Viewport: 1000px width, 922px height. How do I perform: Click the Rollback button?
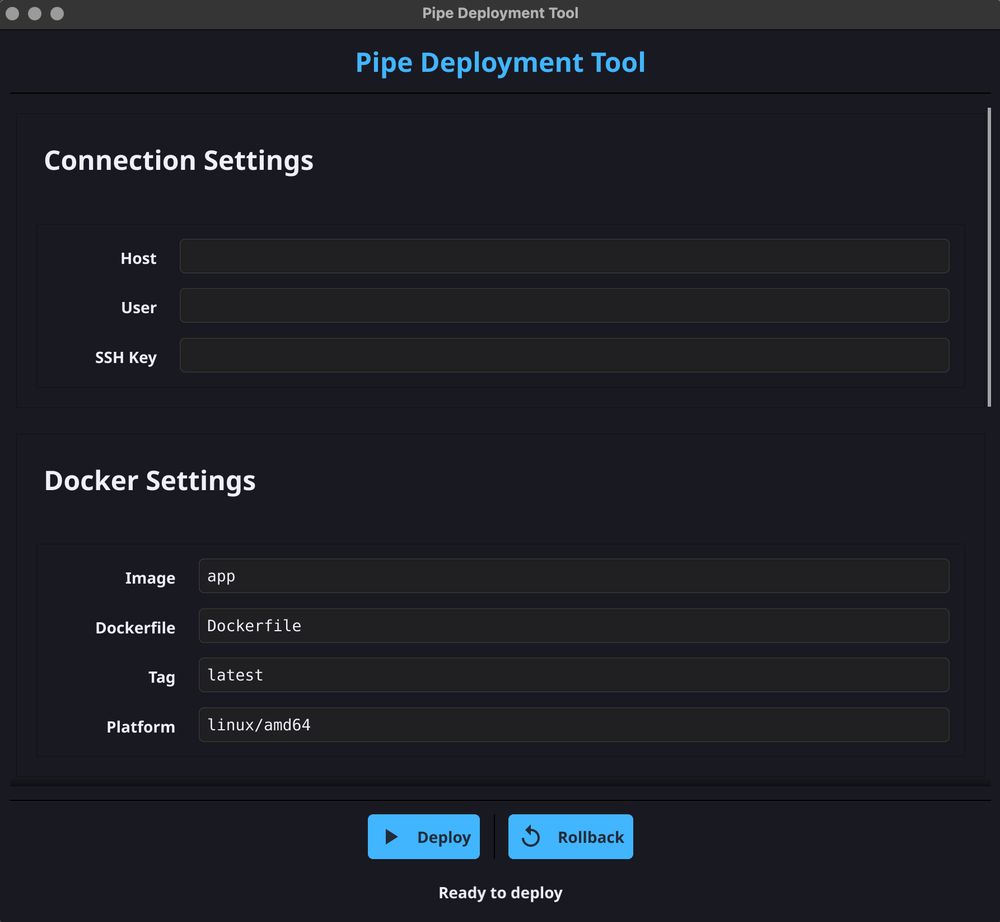[570, 837]
